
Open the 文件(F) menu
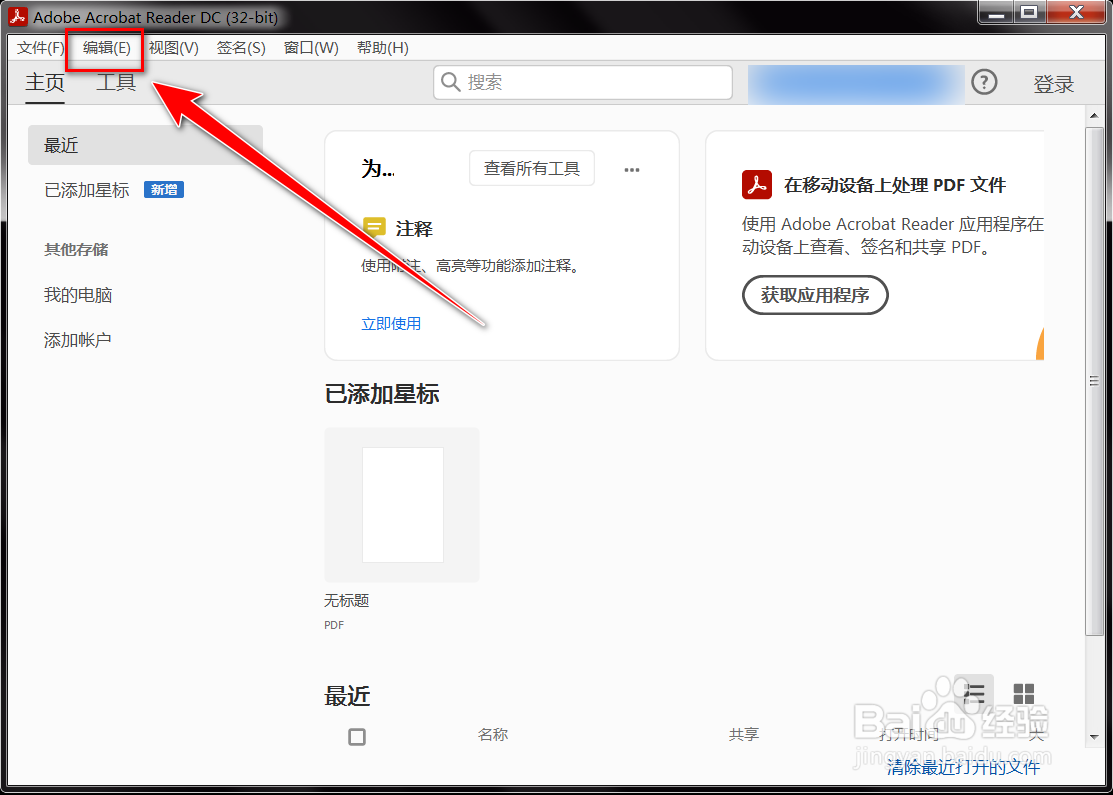click(40, 48)
